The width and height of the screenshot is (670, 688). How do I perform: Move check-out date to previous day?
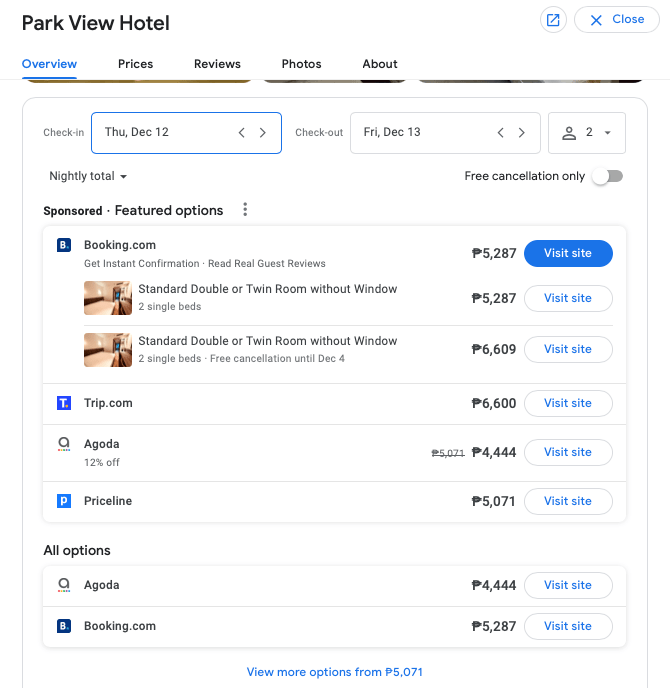tap(500, 133)
